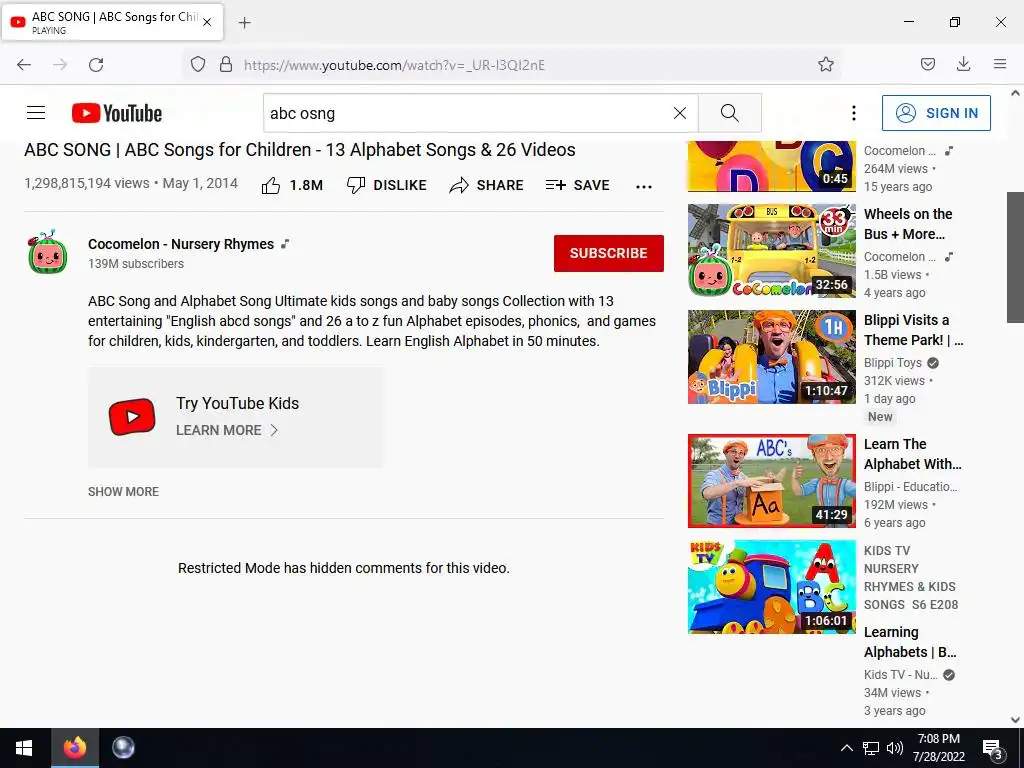The image size is (1024, 768).
Task: Open YouTube settings three-dot menu
Action: click(x=854, y=113)
